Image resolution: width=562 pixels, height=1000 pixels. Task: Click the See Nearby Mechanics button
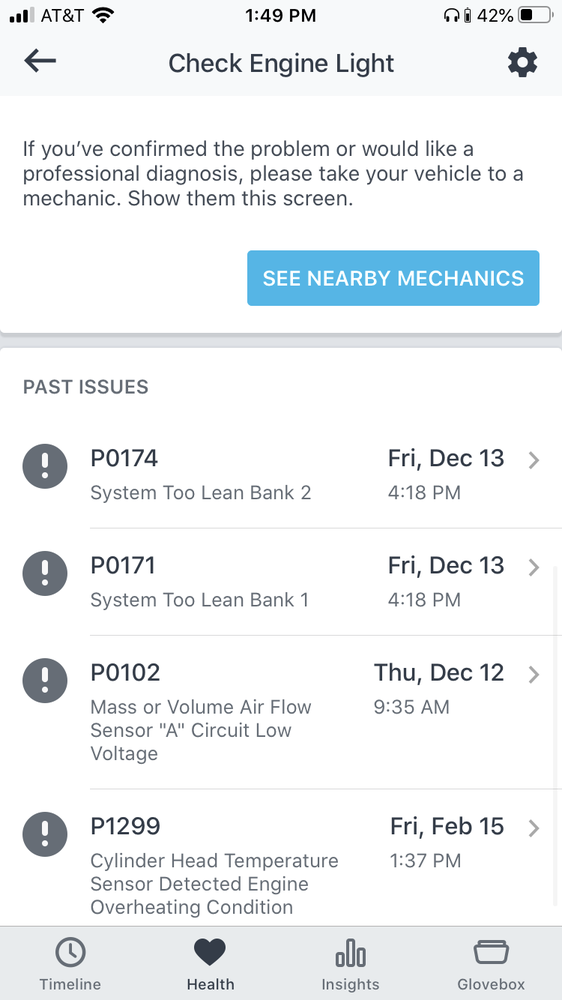393,278
